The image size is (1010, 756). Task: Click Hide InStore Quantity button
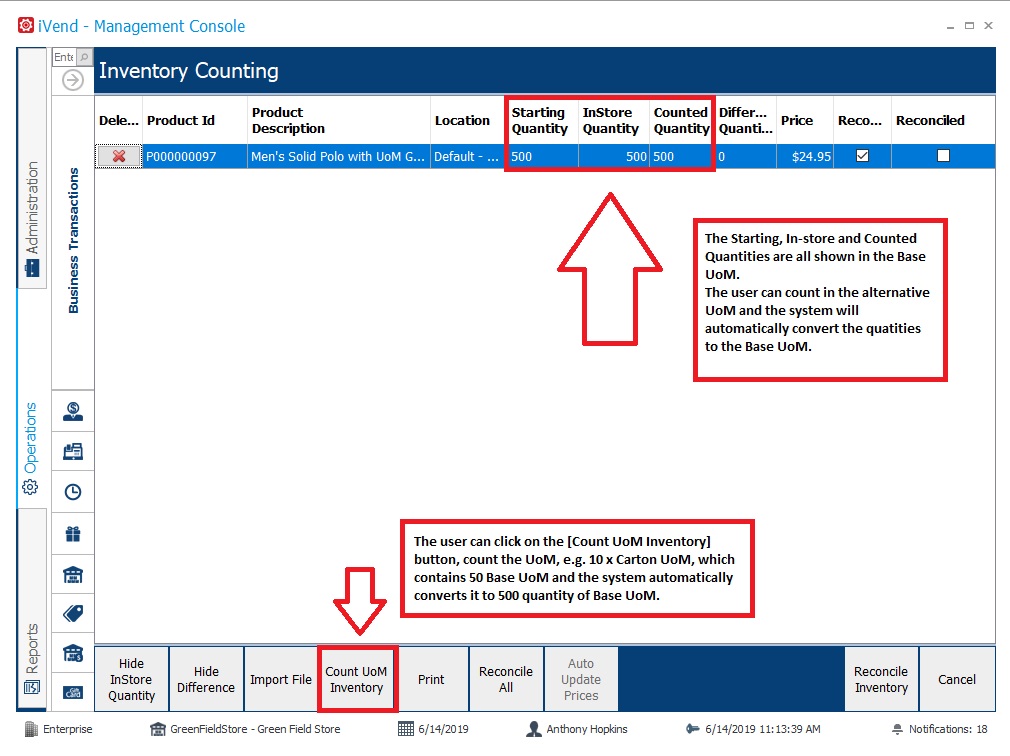tap(131, 679)
